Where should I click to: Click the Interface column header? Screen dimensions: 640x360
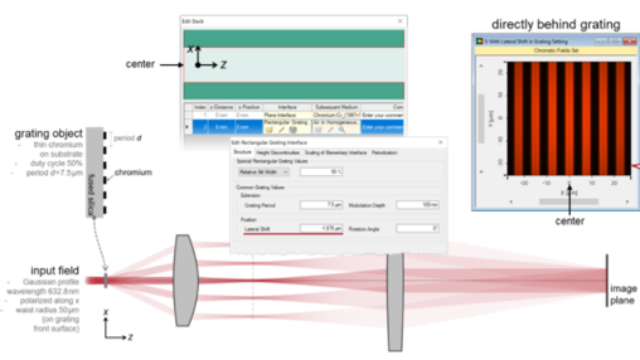pyautogui.click(x=287, y=107)
